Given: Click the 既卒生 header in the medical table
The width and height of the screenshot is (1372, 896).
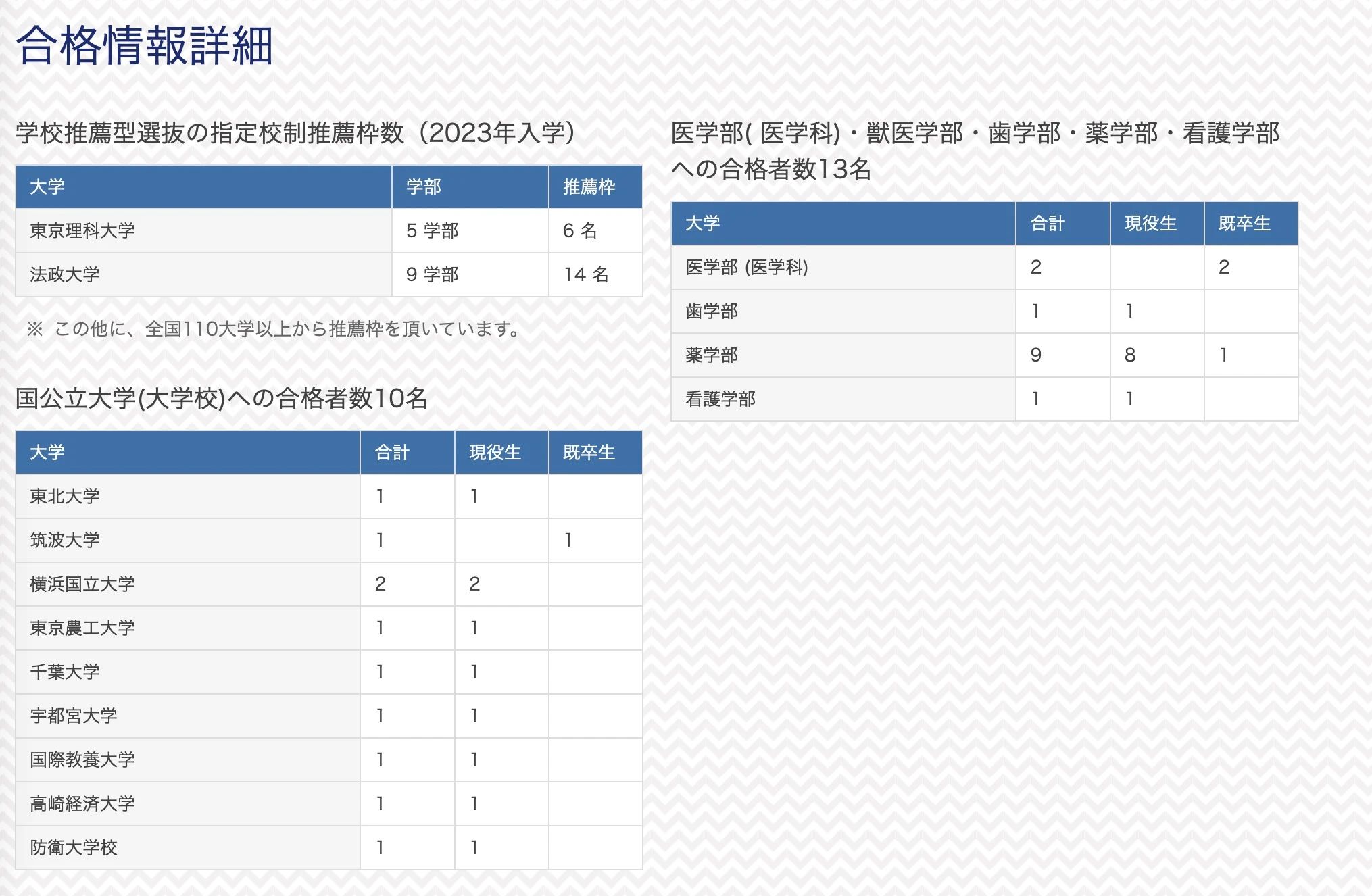Looking at the screenshot, I should coord(1244,224).
